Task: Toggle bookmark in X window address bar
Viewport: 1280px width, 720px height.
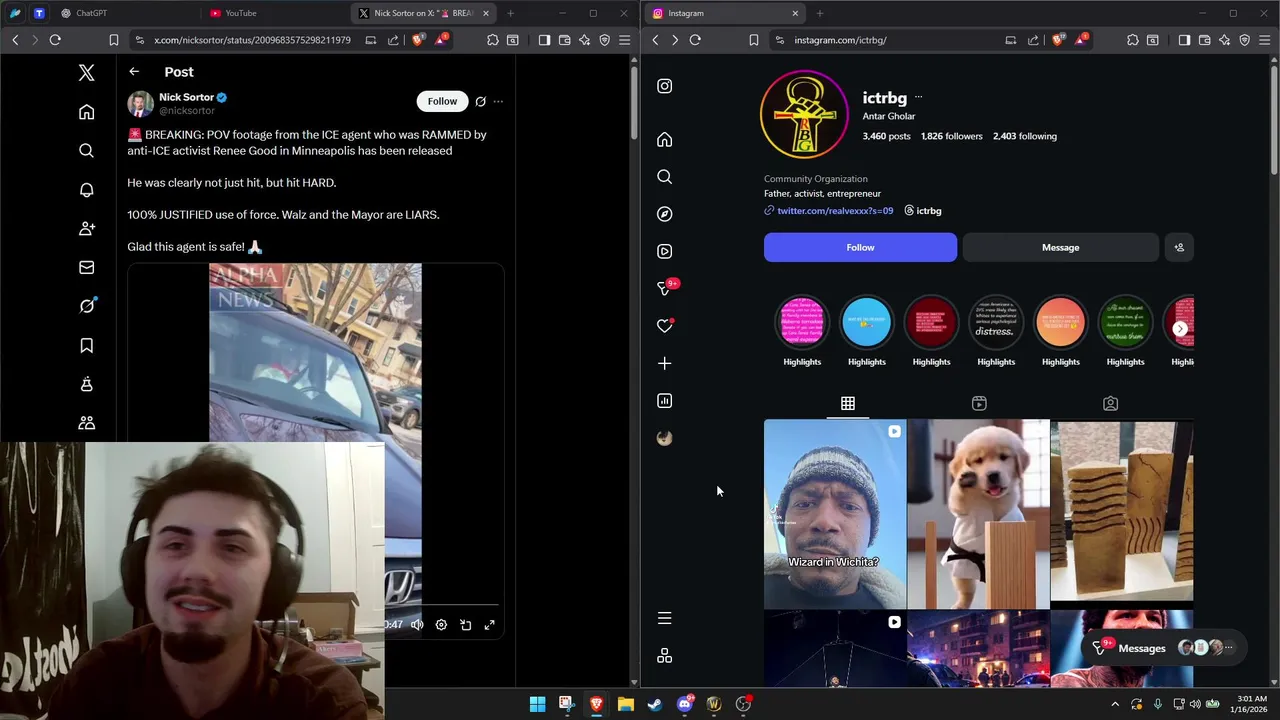Action: click(x=114, y=40)
